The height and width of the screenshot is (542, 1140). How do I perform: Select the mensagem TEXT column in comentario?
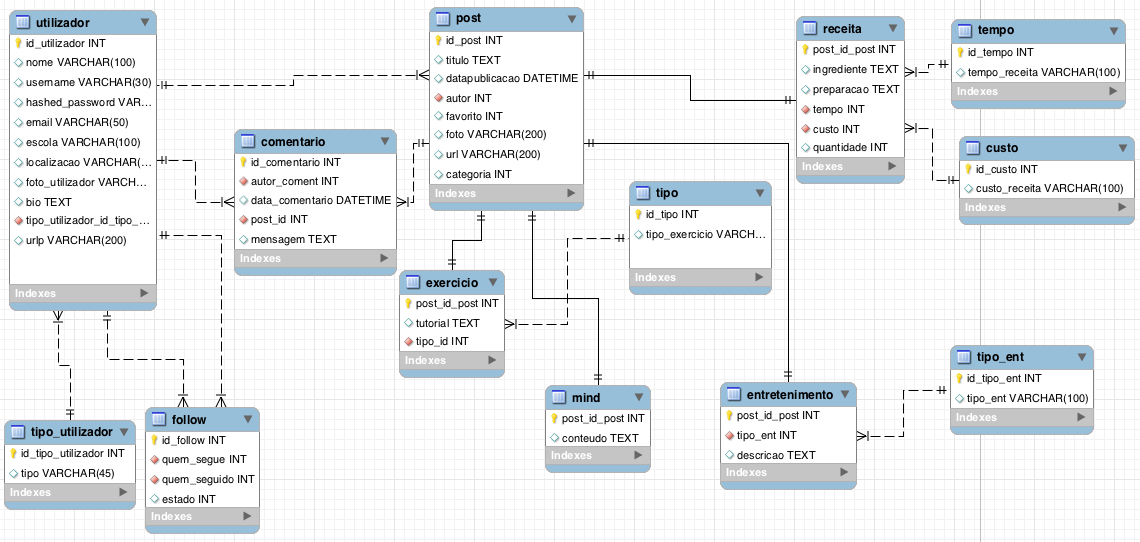coord(293,239)
